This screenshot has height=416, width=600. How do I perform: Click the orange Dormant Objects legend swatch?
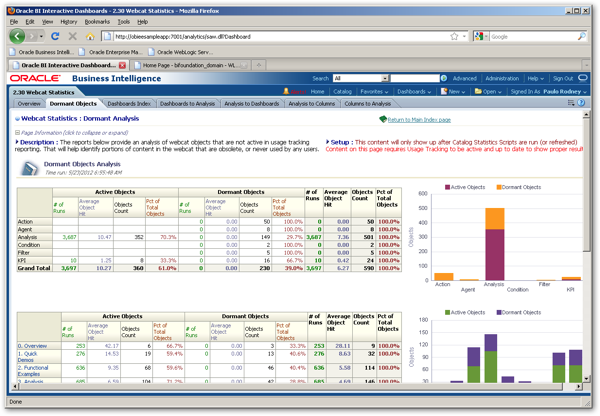pyautogui.click(x=499, y=187)
